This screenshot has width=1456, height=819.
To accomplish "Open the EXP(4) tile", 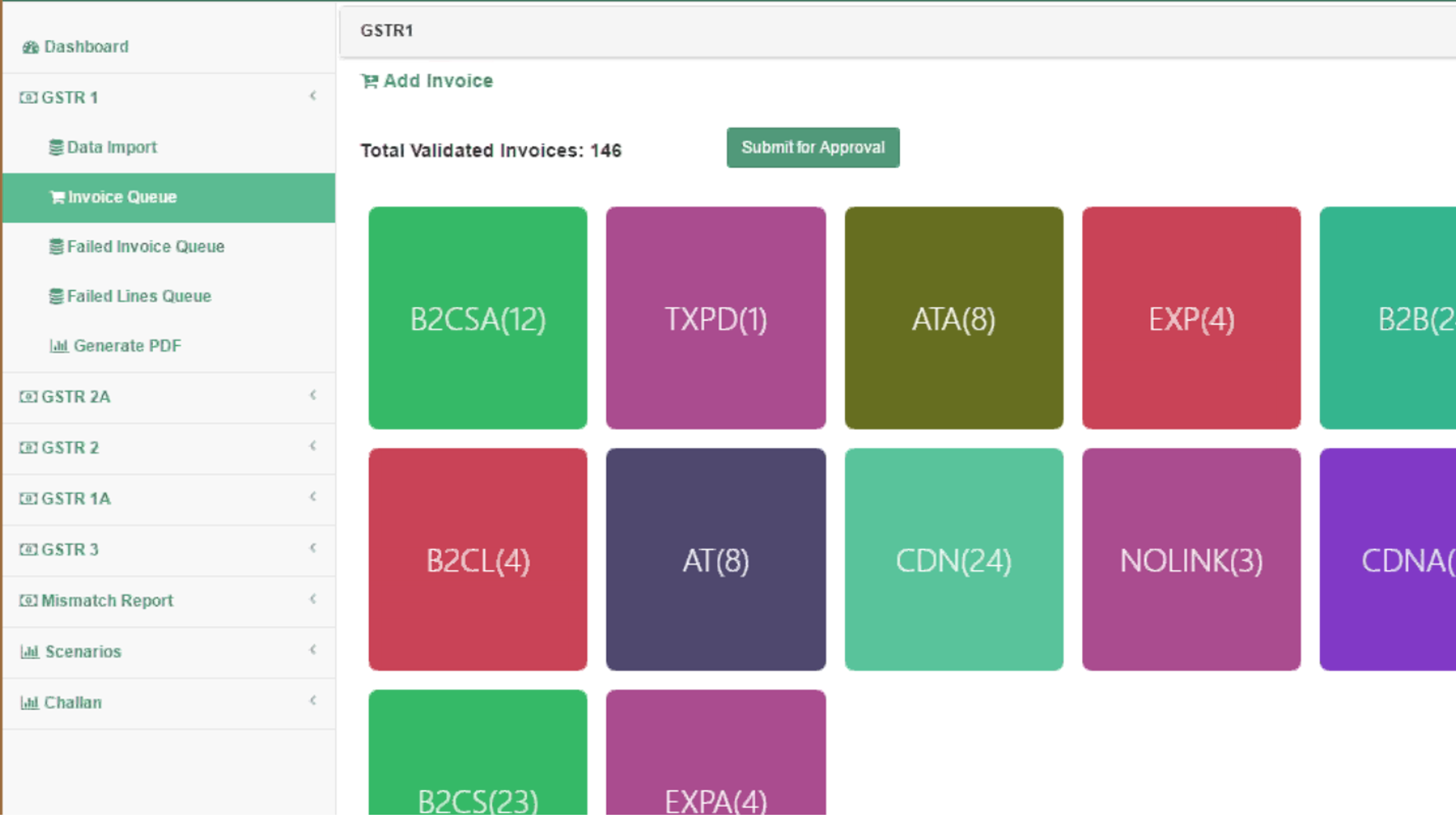I will point(1191,318).
